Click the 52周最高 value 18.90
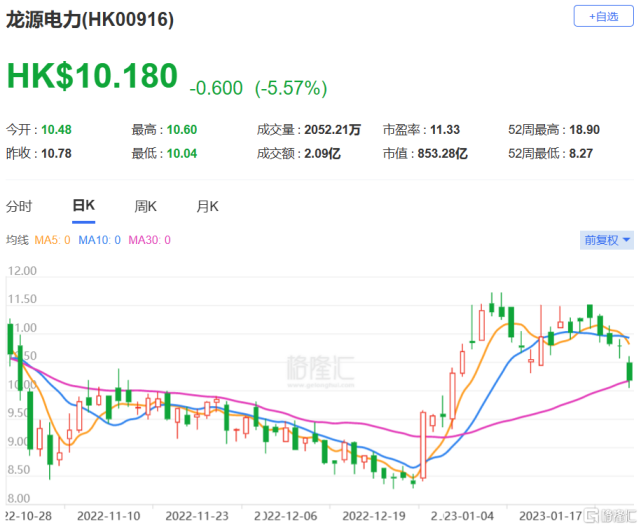 point(585,130)
